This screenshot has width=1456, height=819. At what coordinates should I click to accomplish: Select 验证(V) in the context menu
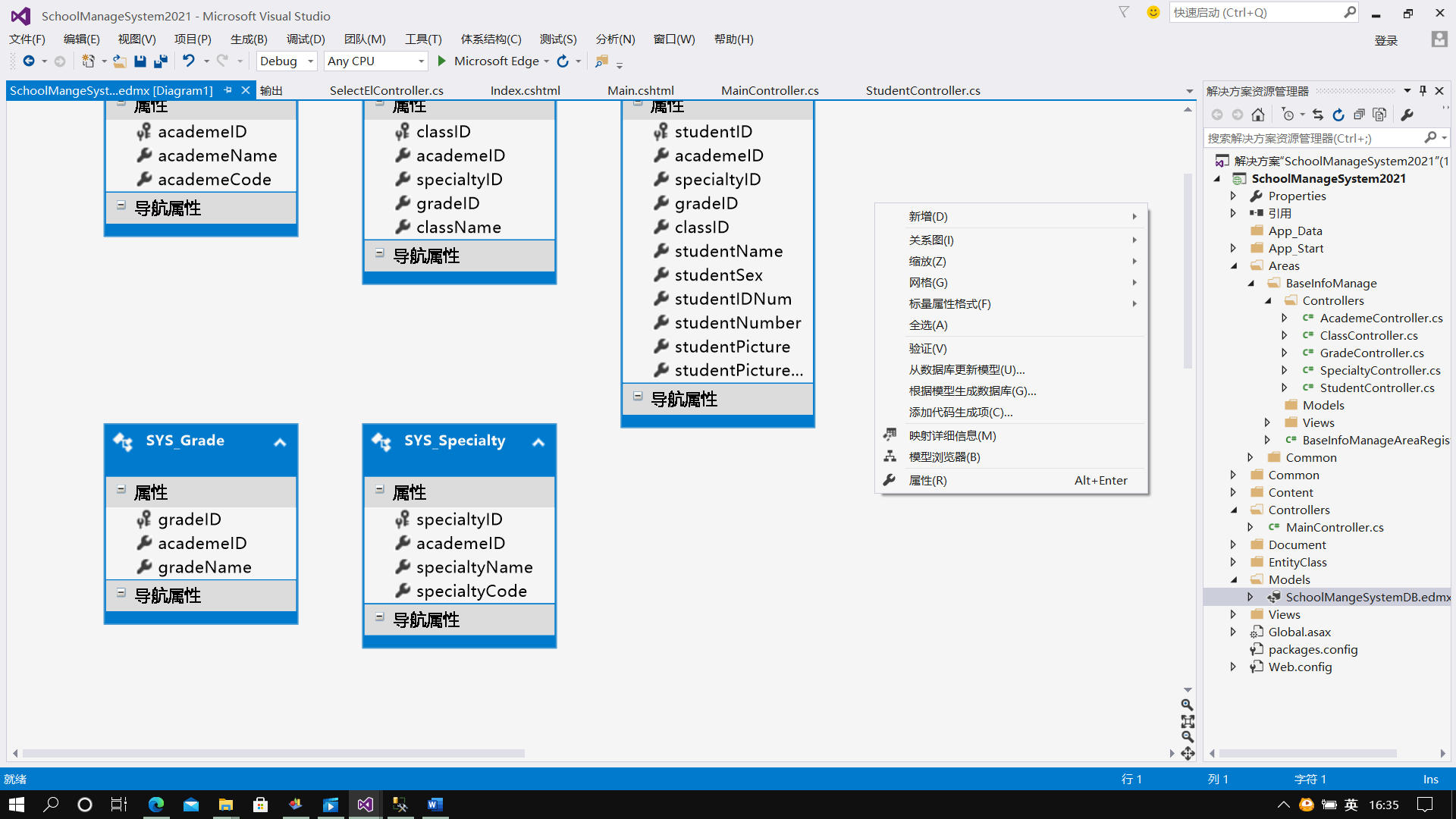(927, 349)
